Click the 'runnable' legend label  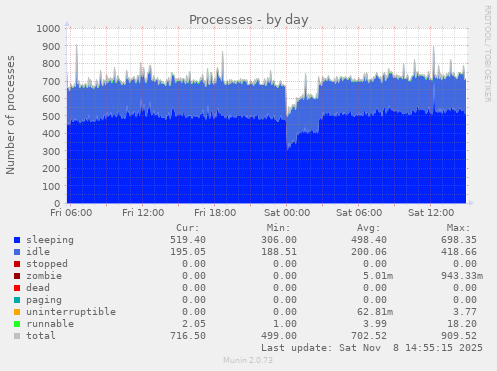click(50, 324)
